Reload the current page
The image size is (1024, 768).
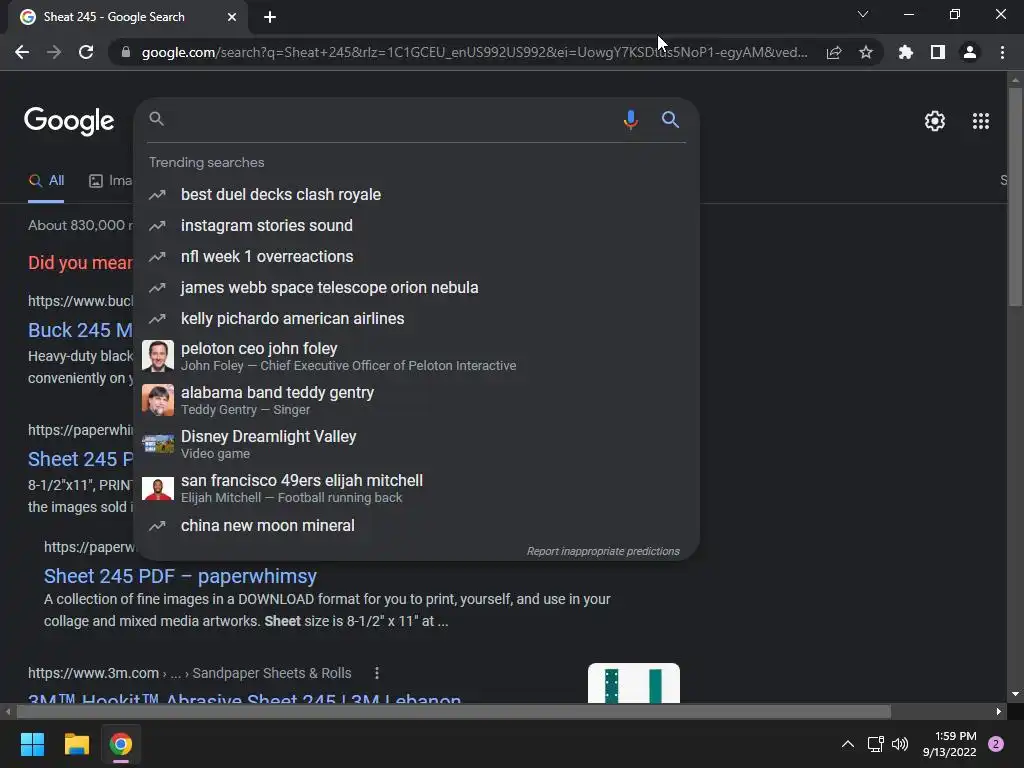pos(86,52)
